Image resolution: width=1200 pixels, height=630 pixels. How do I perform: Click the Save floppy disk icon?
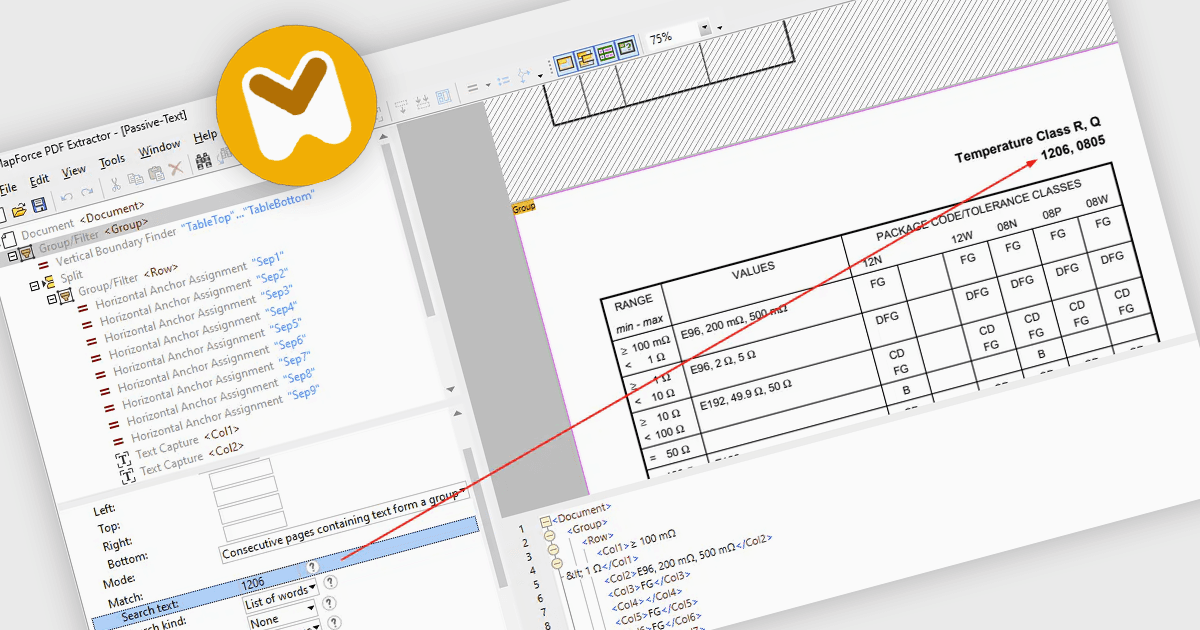tap(39, 205)
